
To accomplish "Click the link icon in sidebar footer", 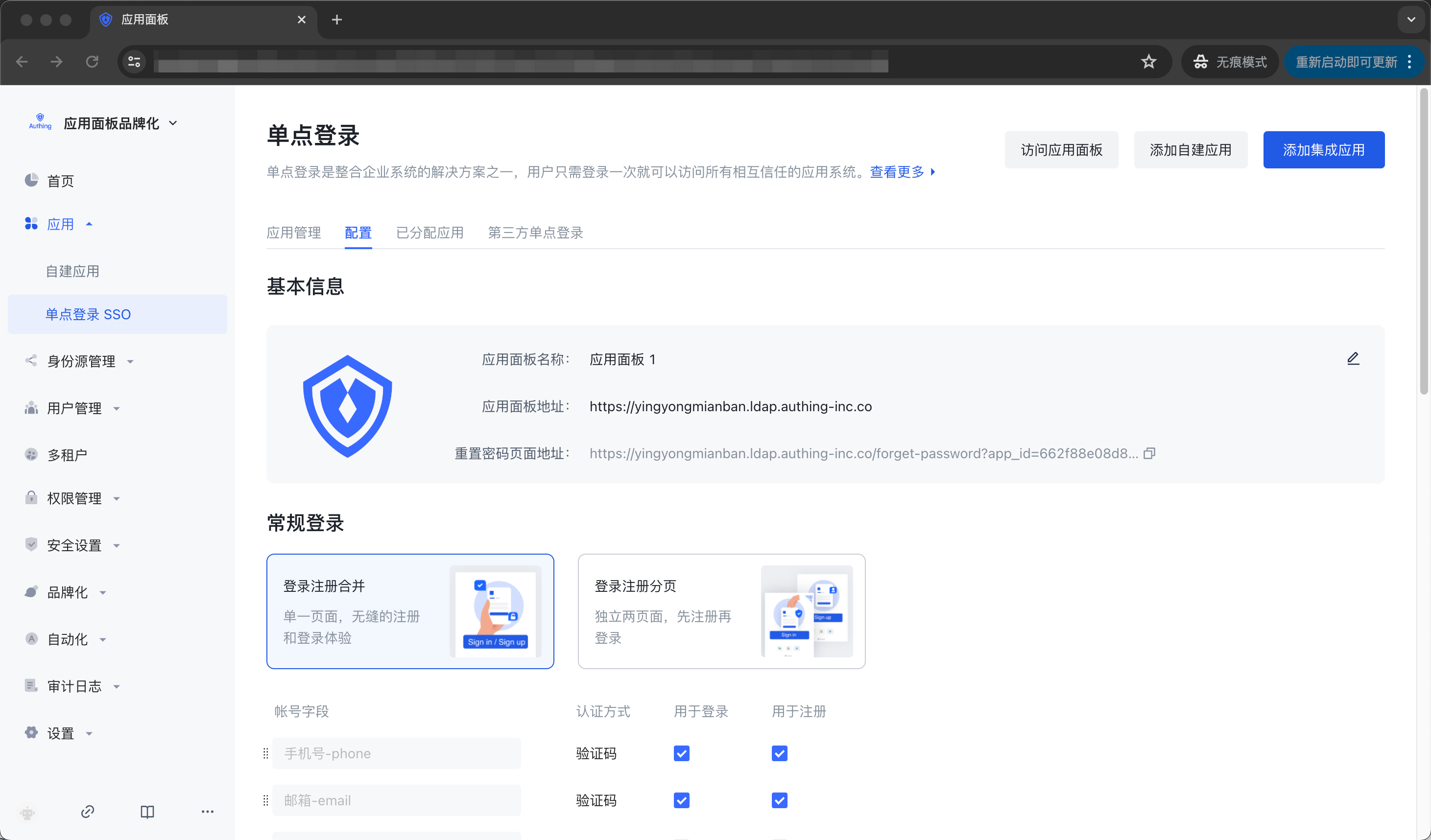I will click(x=88, y=812).
